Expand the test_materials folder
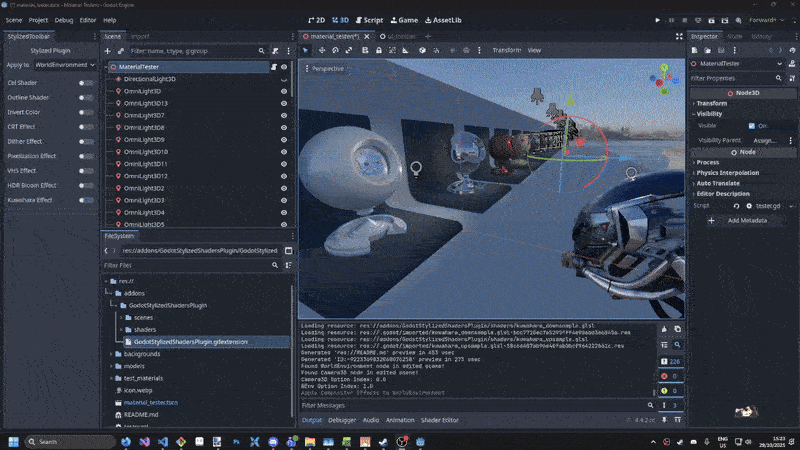 [111, 378]
